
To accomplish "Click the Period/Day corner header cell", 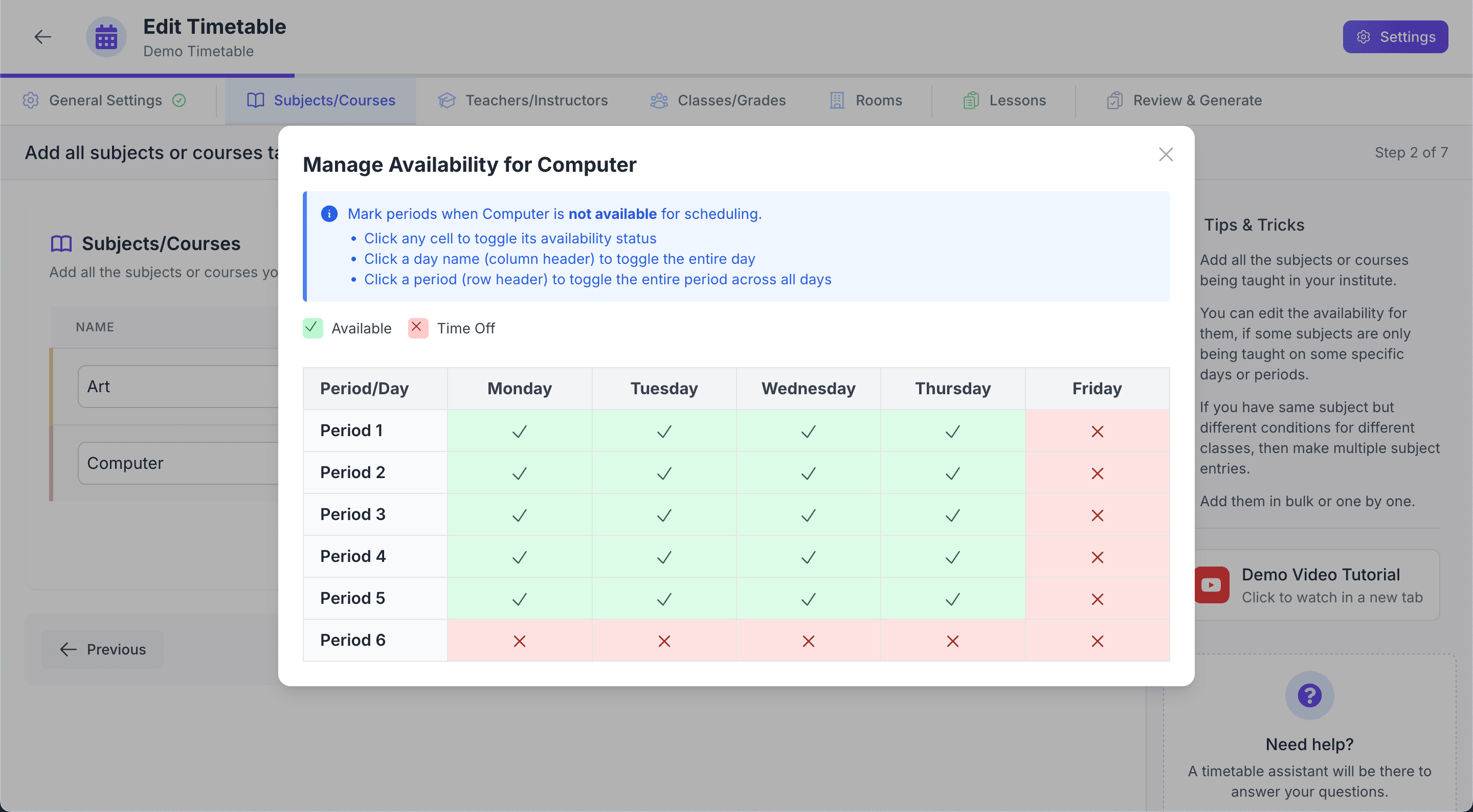I will [375, 388].
